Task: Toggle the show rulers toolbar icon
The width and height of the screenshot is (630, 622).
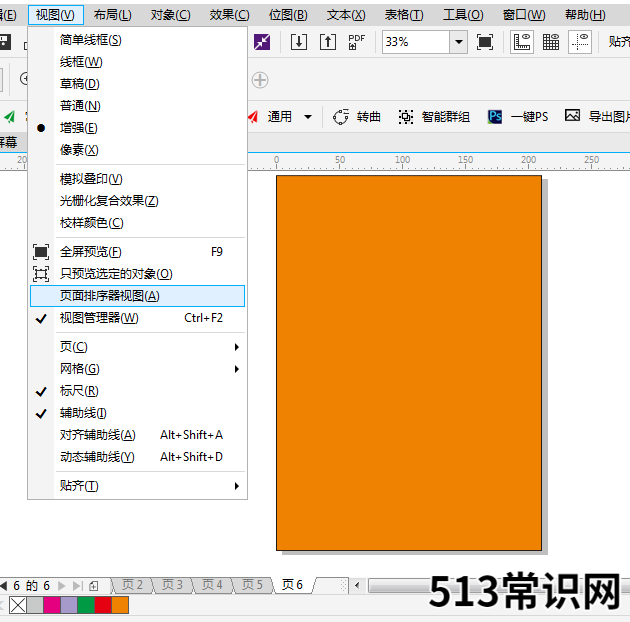Action: pos(522,42)
